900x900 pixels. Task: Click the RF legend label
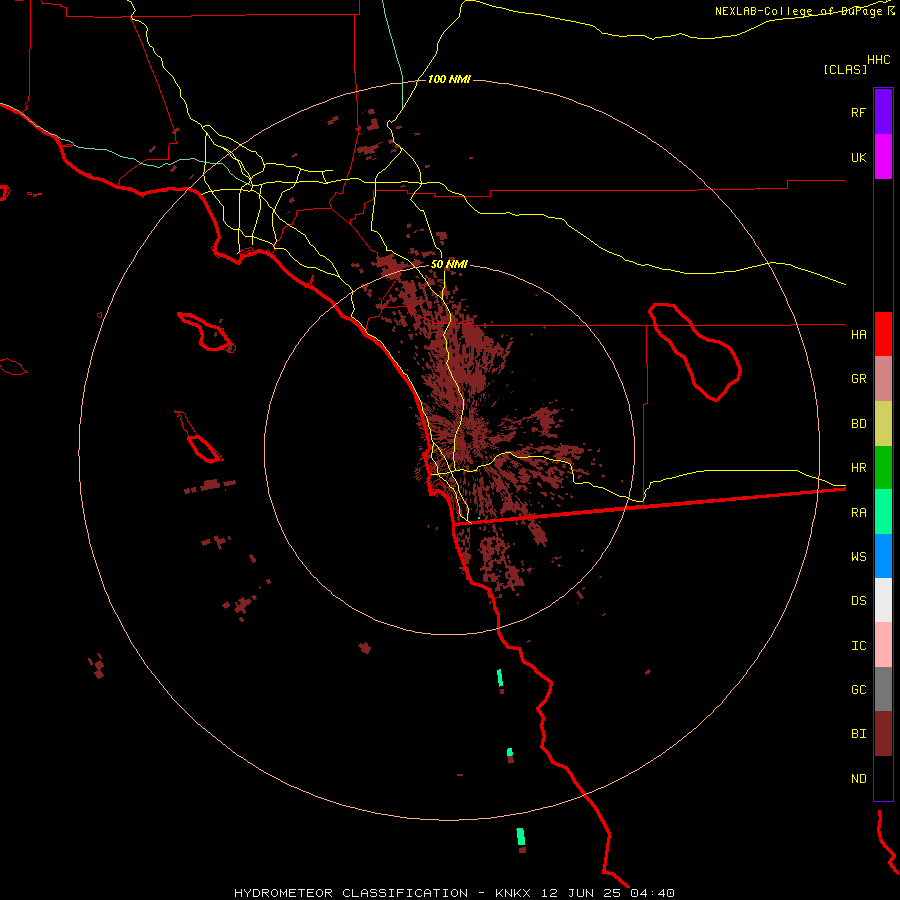click(858, 112)
